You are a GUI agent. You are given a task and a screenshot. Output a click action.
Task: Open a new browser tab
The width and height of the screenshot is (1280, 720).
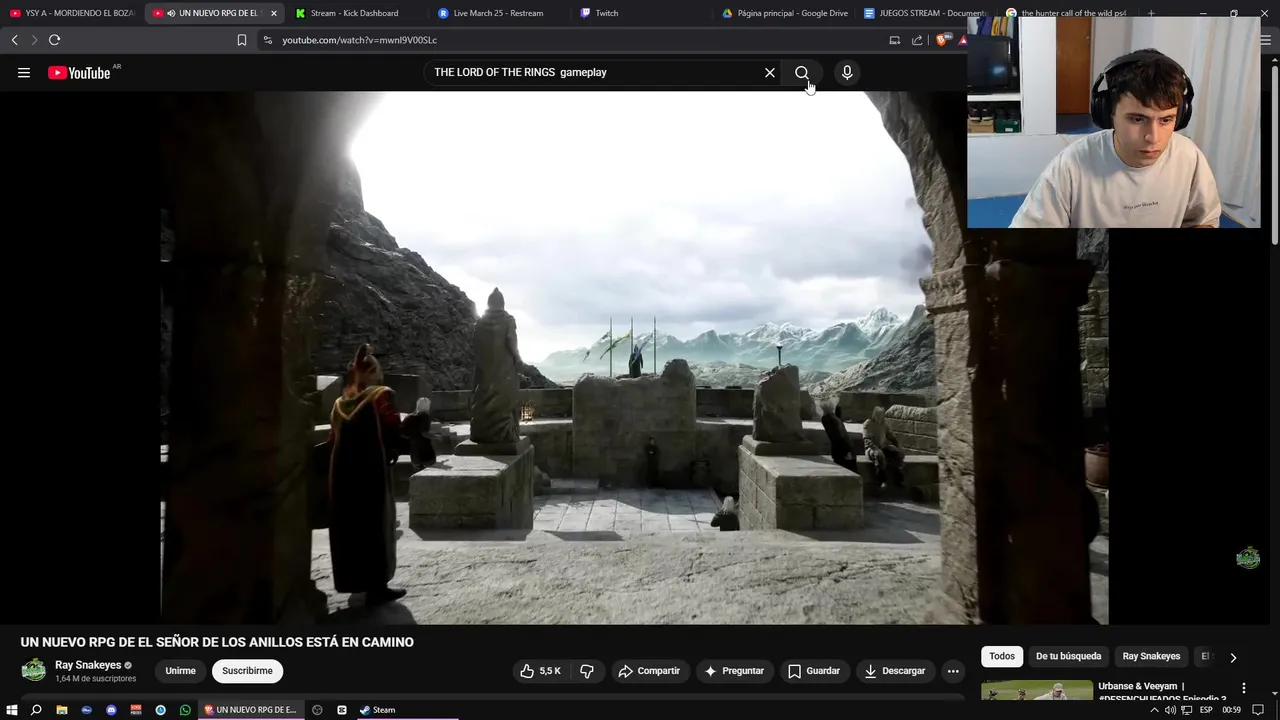tap(1151, 13)
